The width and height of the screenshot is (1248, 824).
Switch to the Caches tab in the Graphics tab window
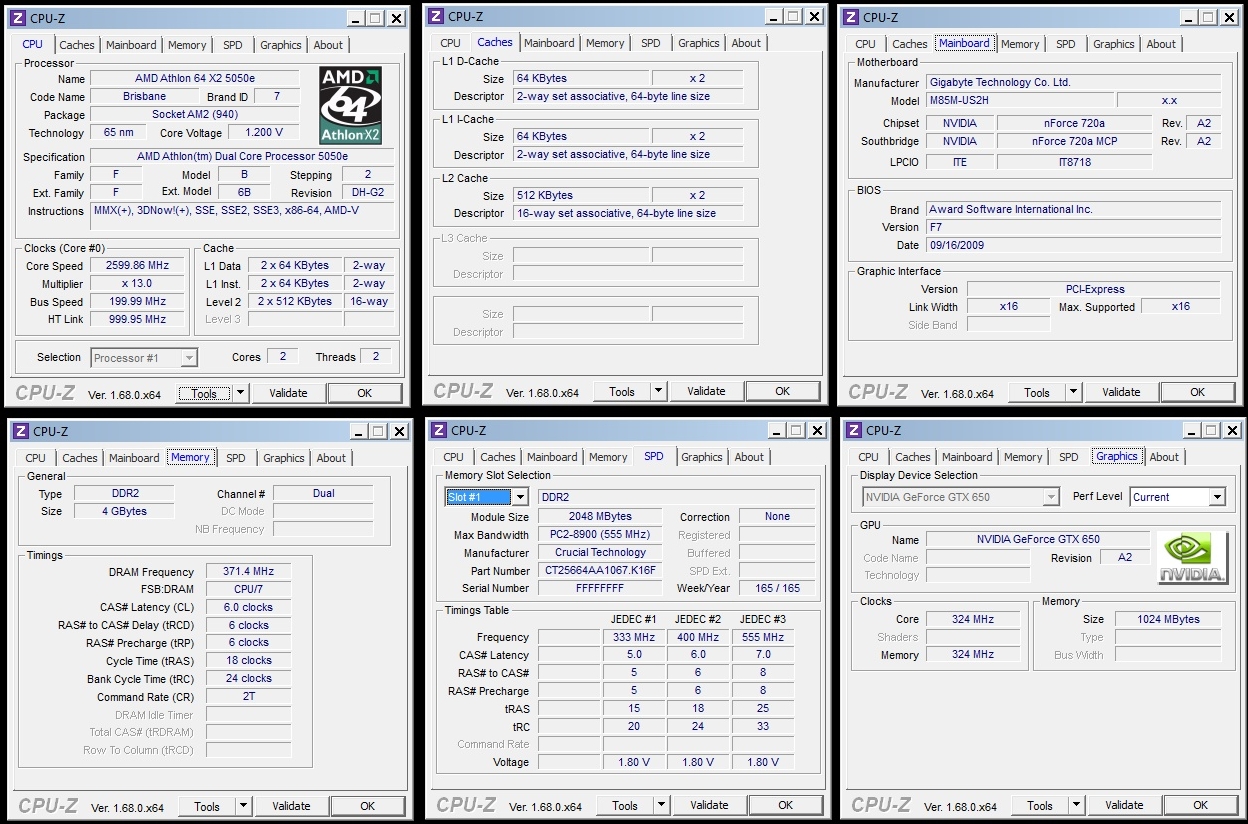913,457
